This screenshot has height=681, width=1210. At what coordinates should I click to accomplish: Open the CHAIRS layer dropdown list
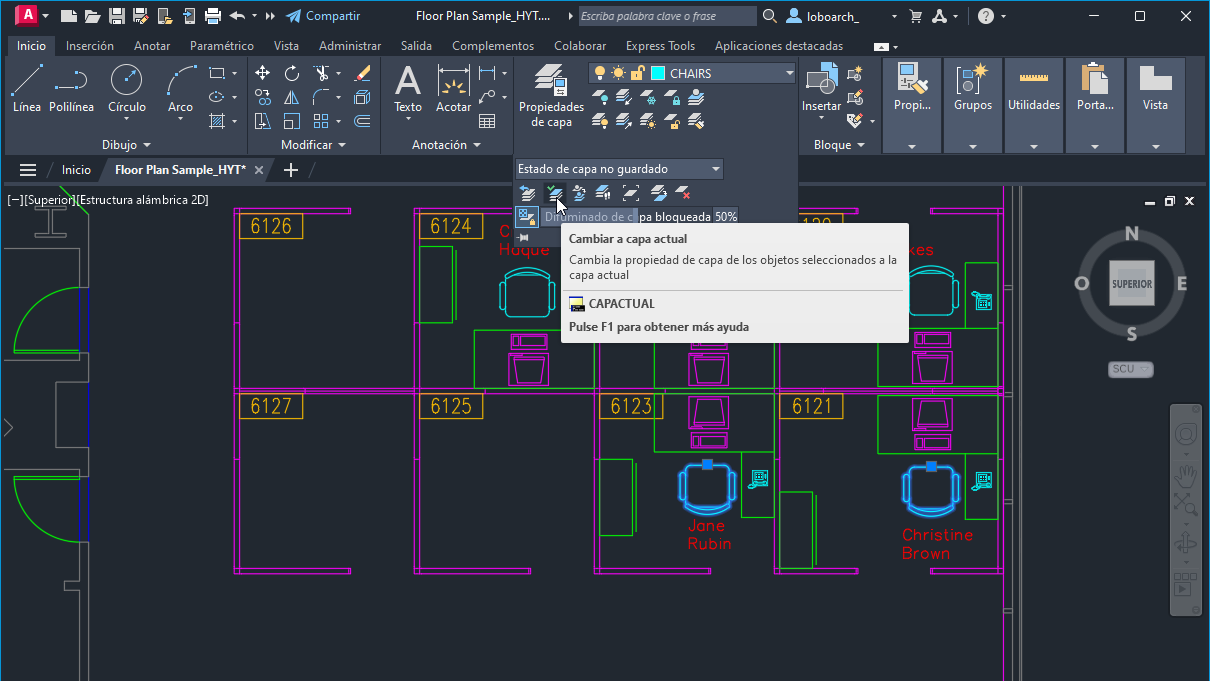pyautogui.click(x=789, y=73)
